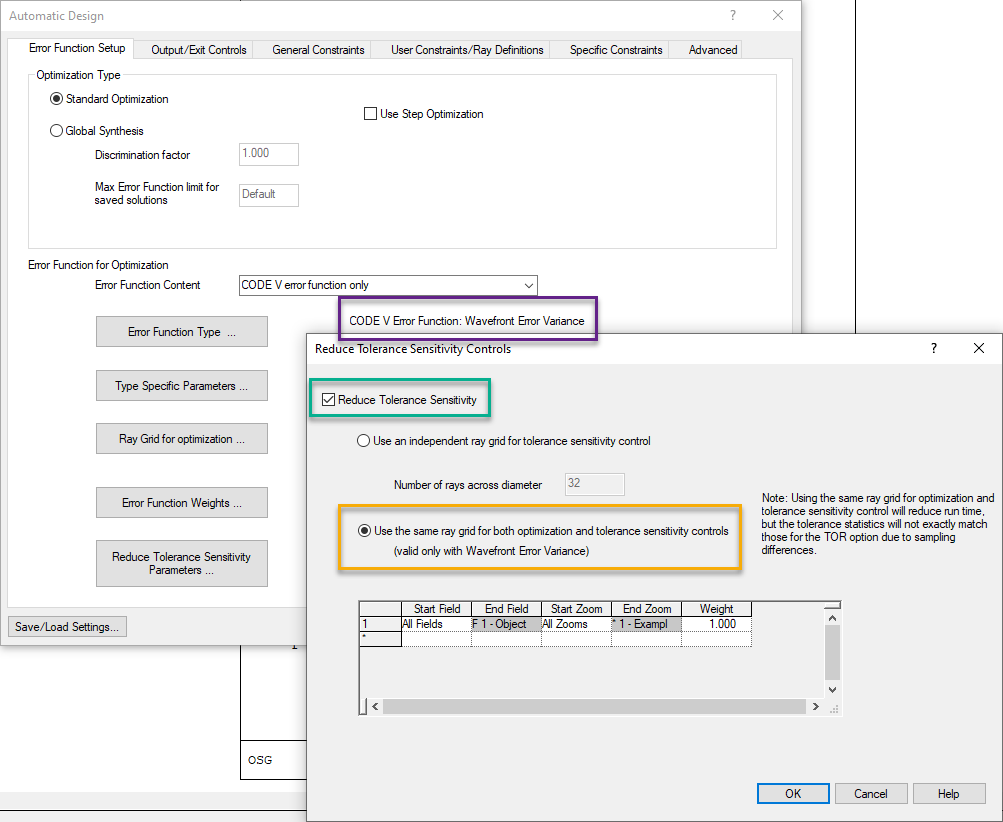Image resolution: width=1003 pixels, height=822 pixels.
Task: Select same ray grid radio option
Action: pos(364,531)
